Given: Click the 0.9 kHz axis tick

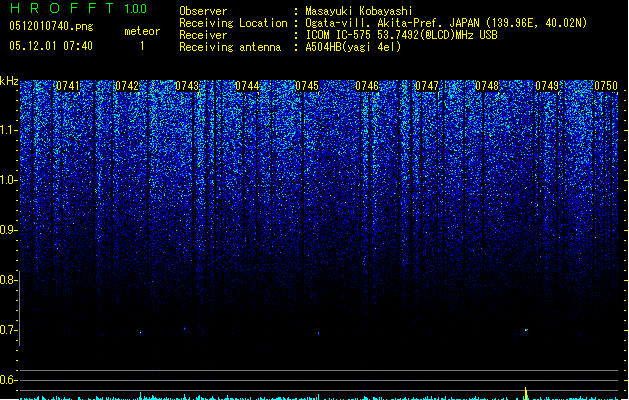Looking at the screenshot, I should point(8,230).
